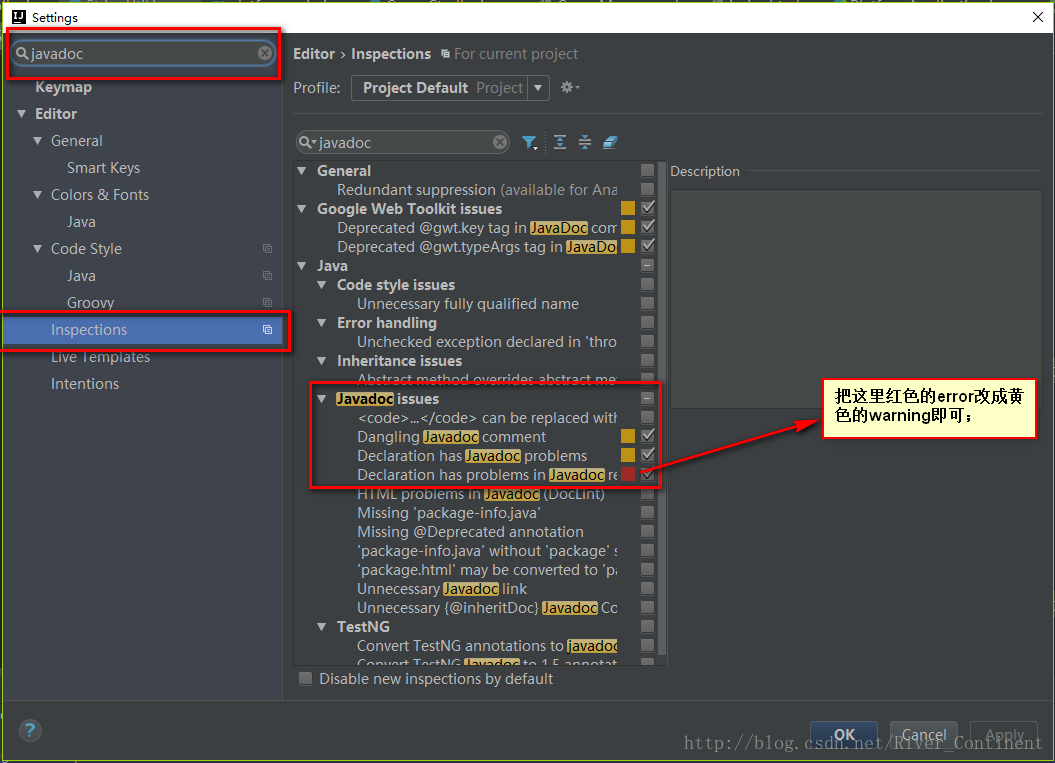Screen dimensions: 1055x763
Task: Select the HTML problems in Javadoc inspection
Action: (x=480, y=494)
